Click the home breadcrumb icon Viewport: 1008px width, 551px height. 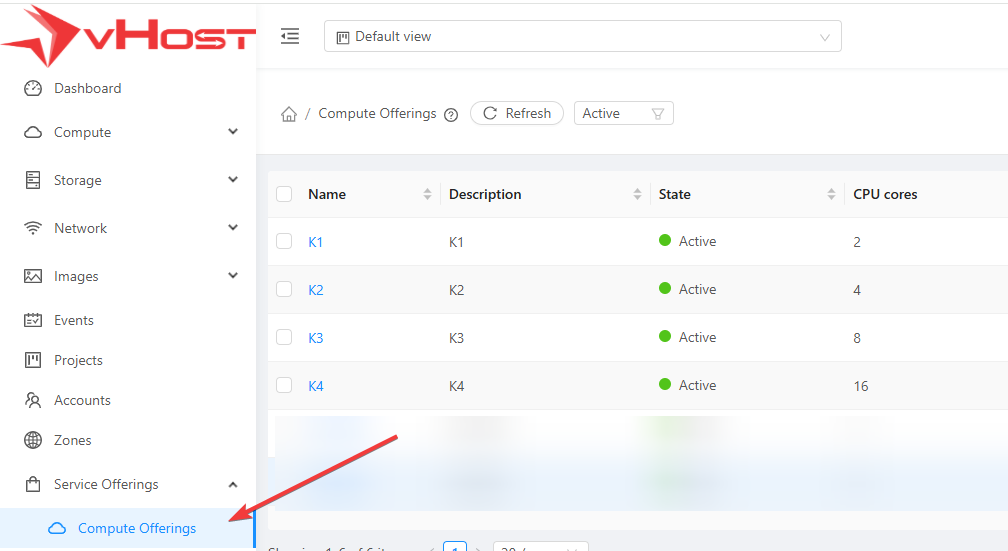tap(289, 114)
